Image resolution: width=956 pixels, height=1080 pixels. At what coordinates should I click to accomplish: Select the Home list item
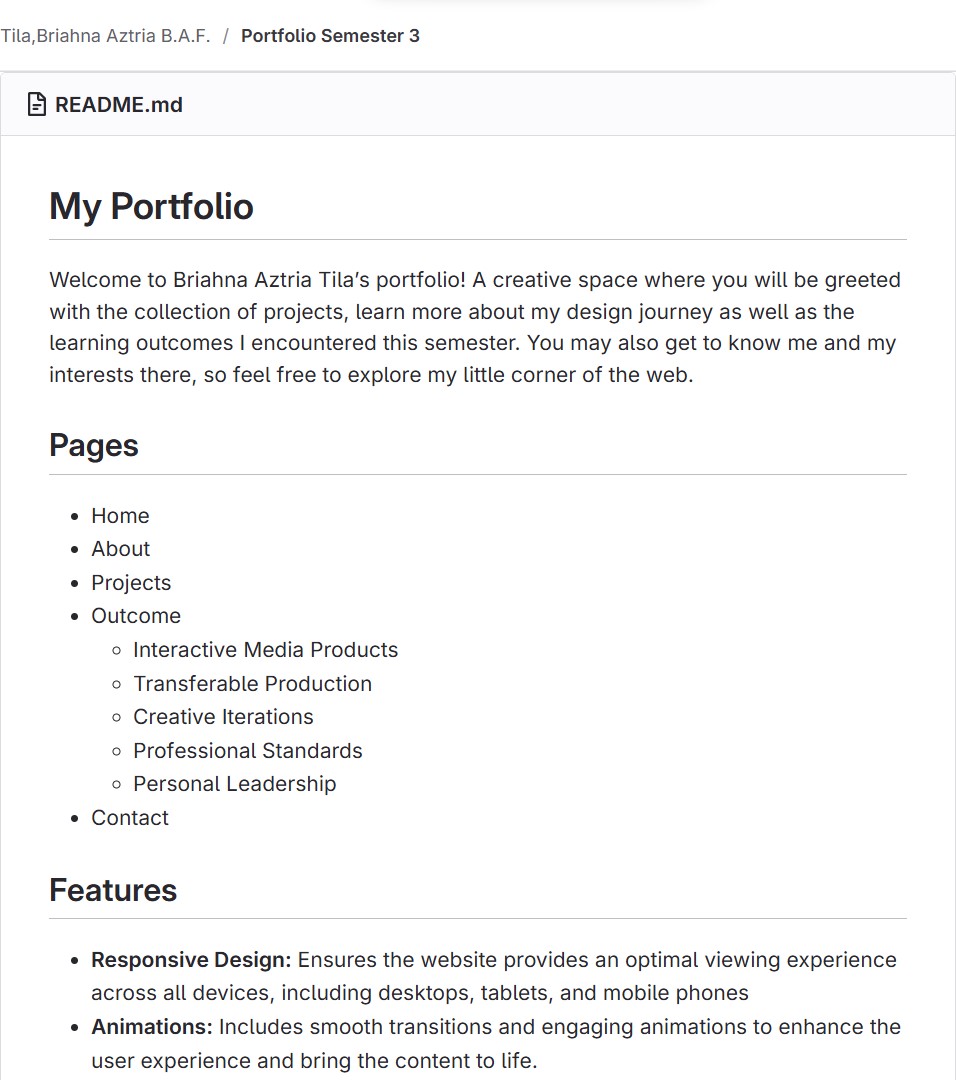click(x=120, y=516)
